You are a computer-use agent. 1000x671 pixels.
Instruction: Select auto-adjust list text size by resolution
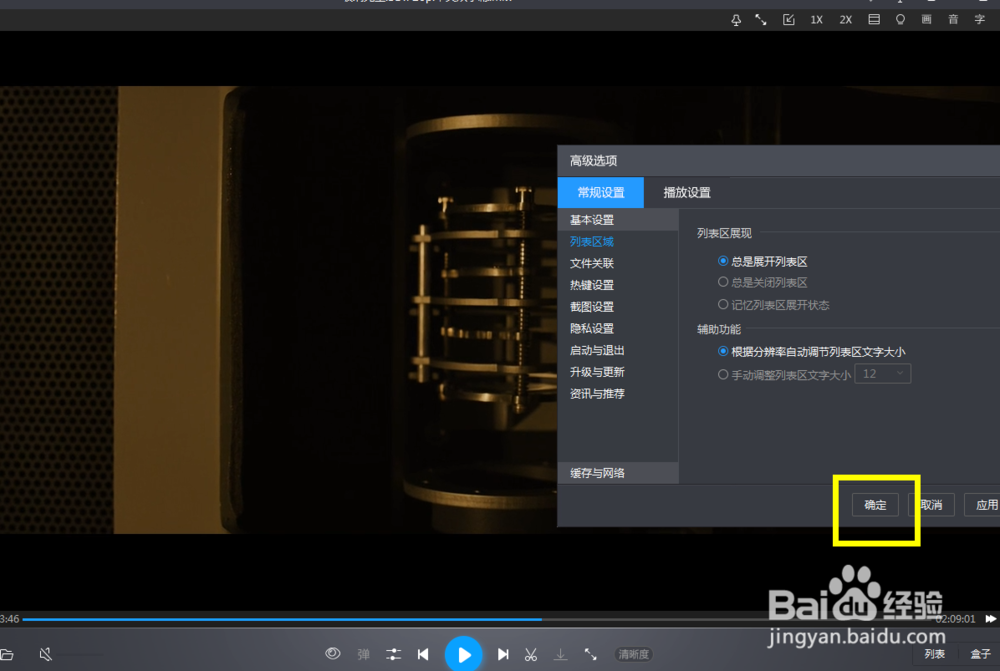click(811, 351)
